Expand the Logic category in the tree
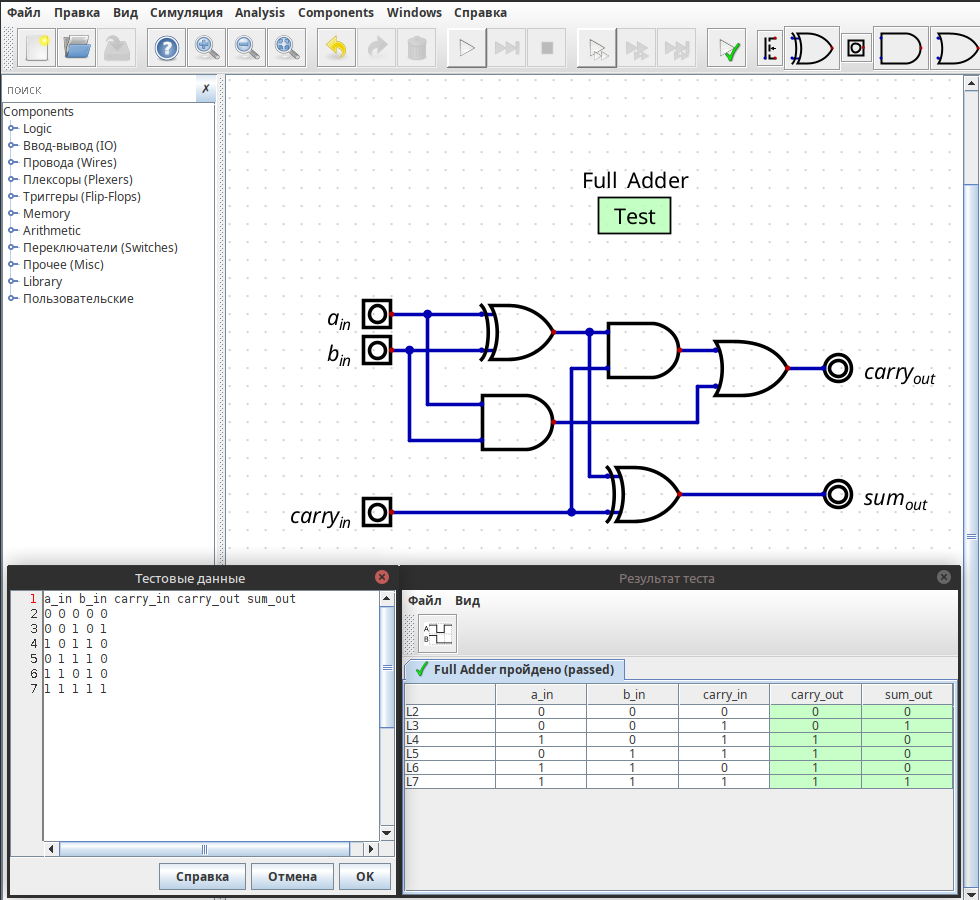Image resolution: width=980 pixels, height=900 pixels. pos(13,129)
